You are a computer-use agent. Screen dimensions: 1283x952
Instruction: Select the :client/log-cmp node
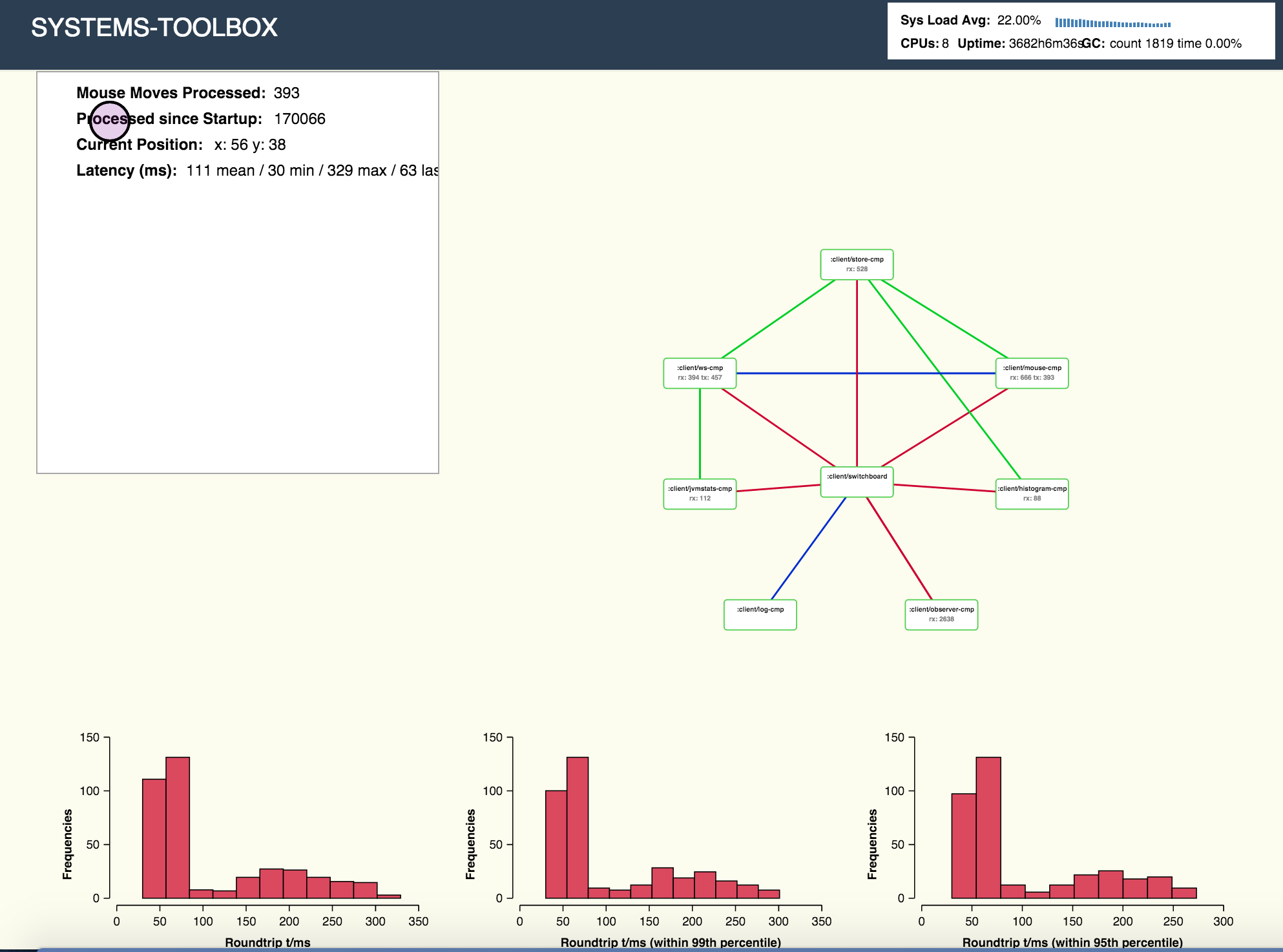(x=760, y=614)
